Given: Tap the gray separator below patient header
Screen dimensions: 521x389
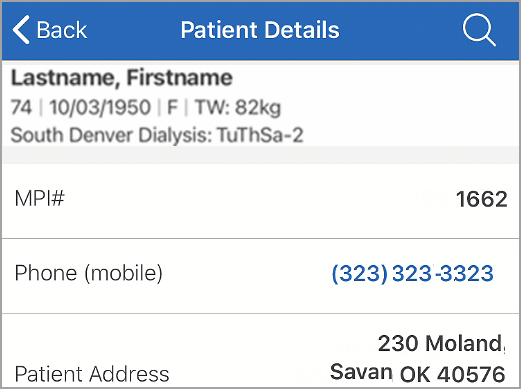Looking at the screenshot, I should [260, 155].
